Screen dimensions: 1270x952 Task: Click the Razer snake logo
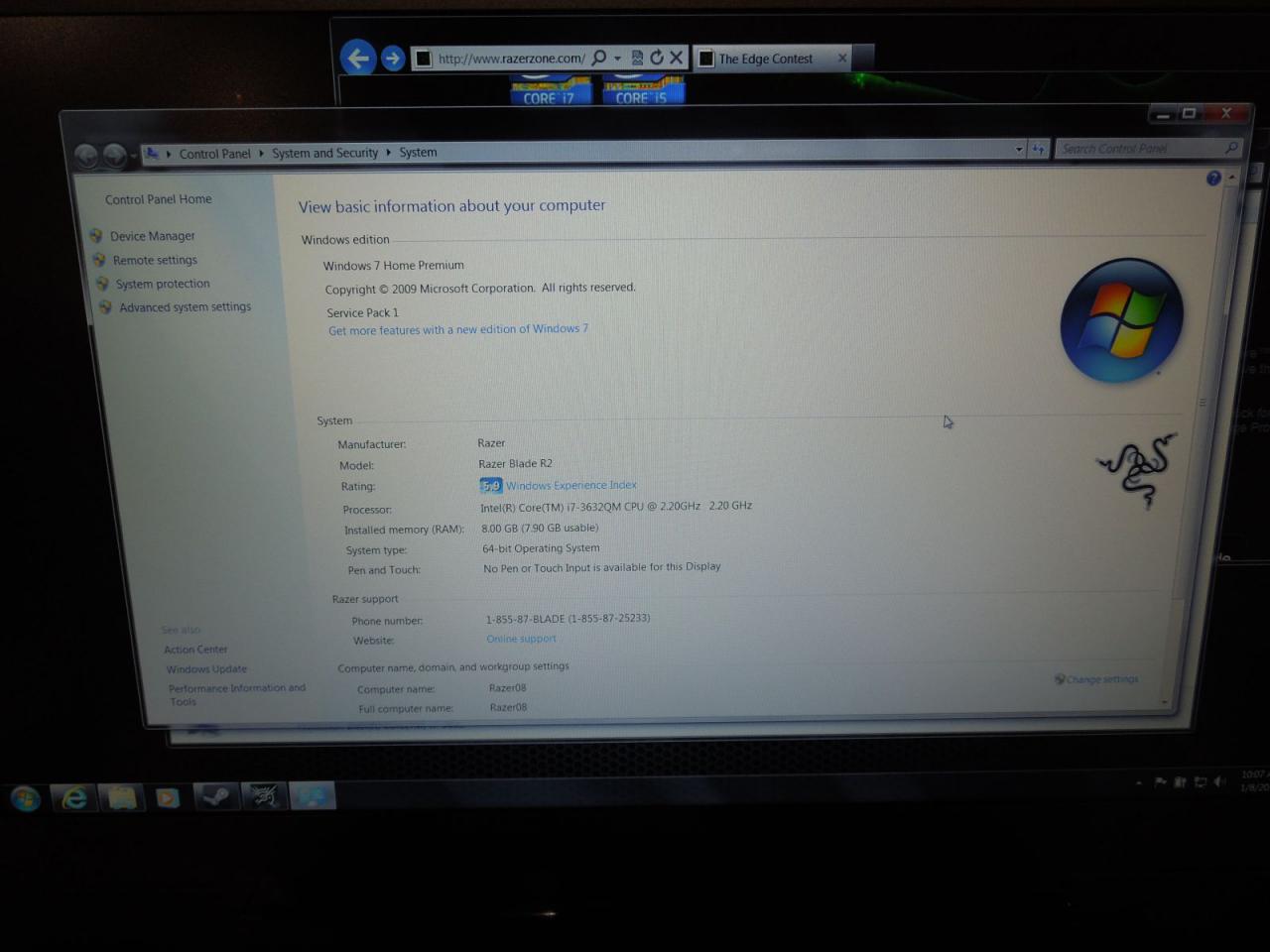point(1137,470)
